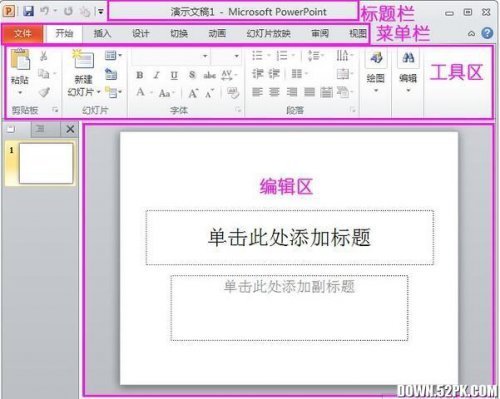This screenshot has width=500, height=399.
Task: Select slide 1 thumbnail
Action: (46, 163)
